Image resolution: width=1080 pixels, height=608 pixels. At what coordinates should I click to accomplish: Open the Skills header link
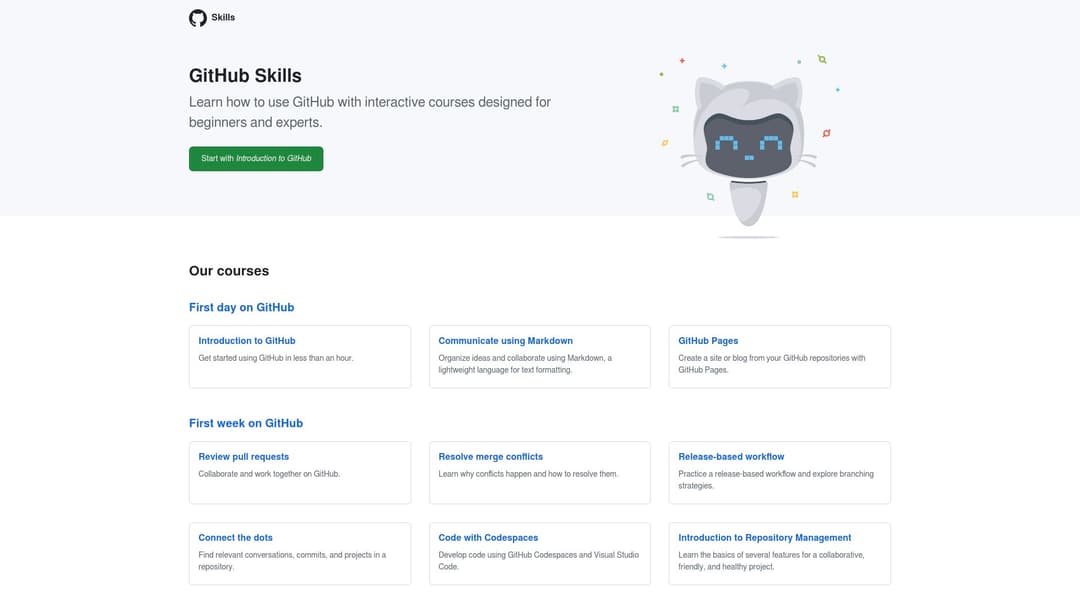click(222, 17)
